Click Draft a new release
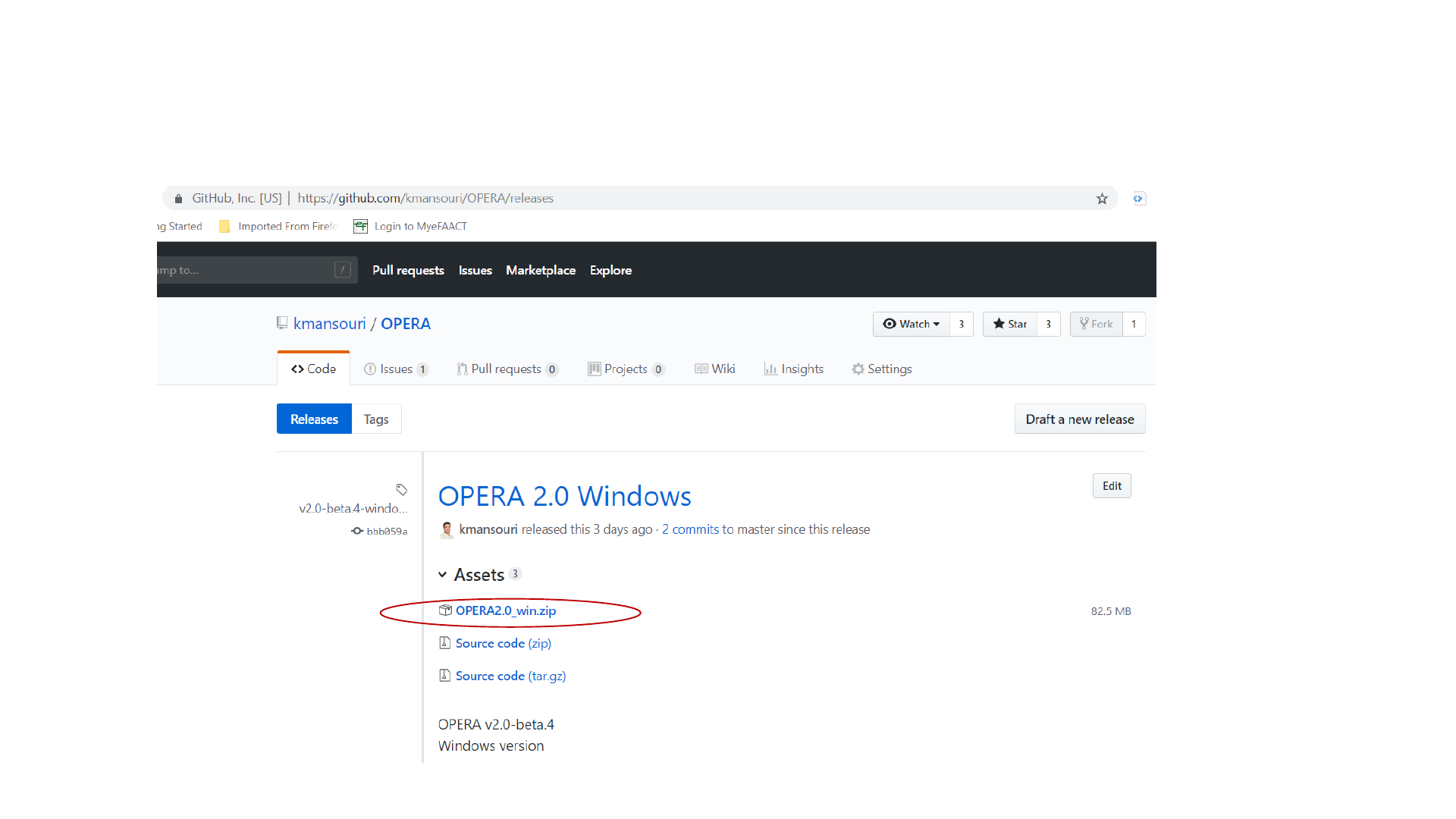 [1079, 419]
